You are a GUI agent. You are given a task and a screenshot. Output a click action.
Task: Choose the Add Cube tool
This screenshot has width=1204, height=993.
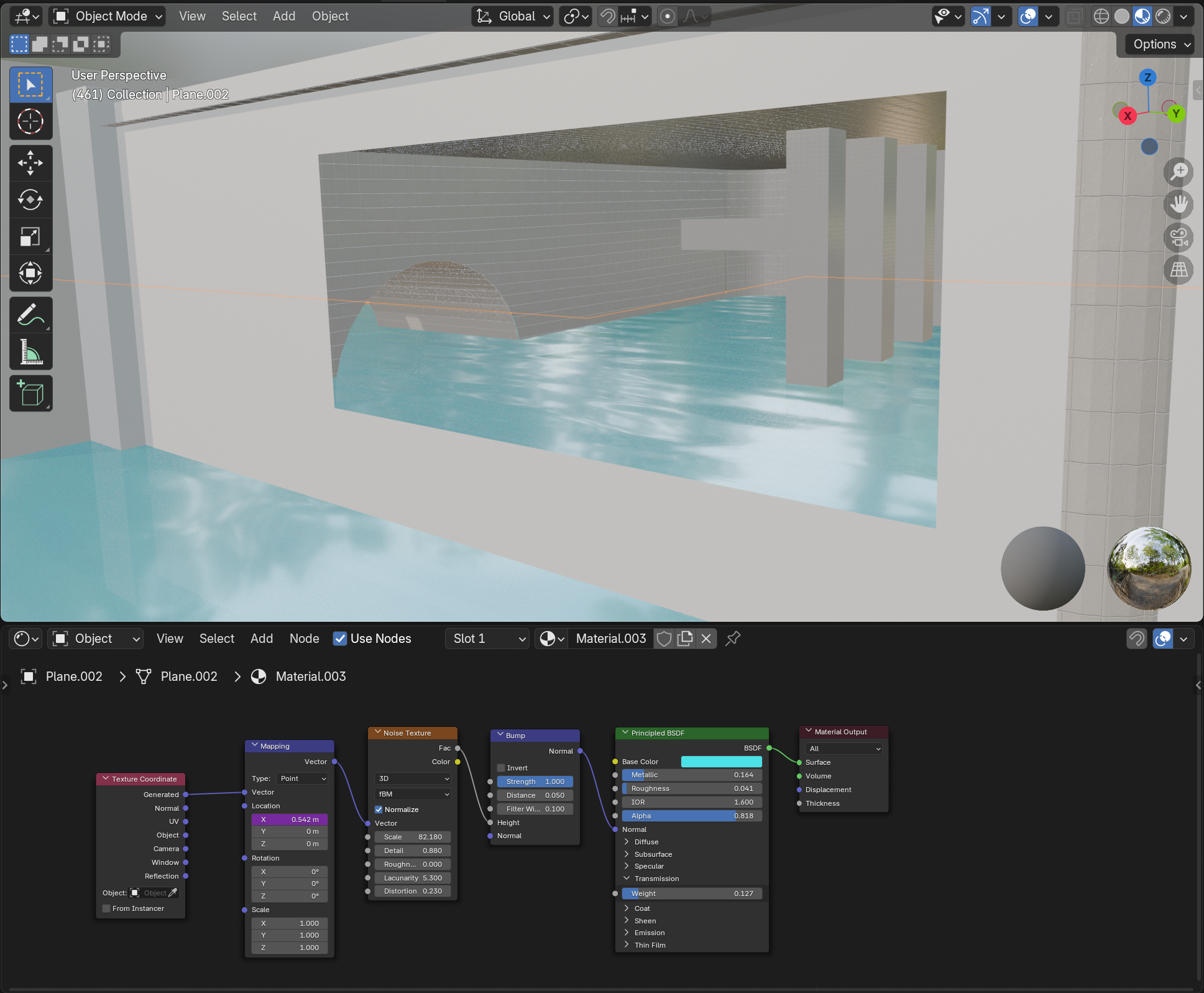click(30, 393)
